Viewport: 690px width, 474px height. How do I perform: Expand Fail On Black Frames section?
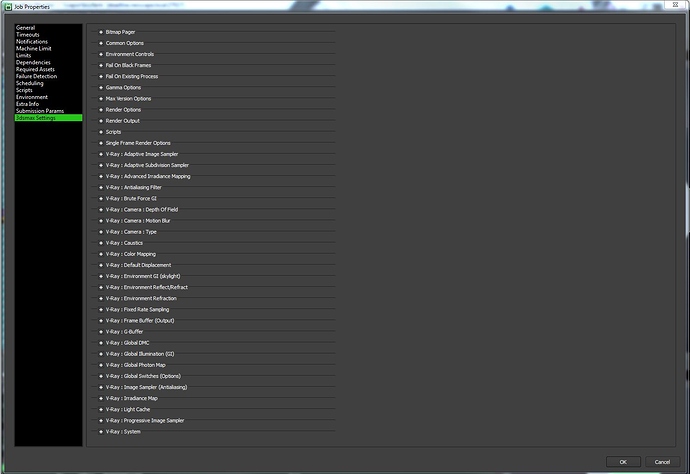pos(128,65)
